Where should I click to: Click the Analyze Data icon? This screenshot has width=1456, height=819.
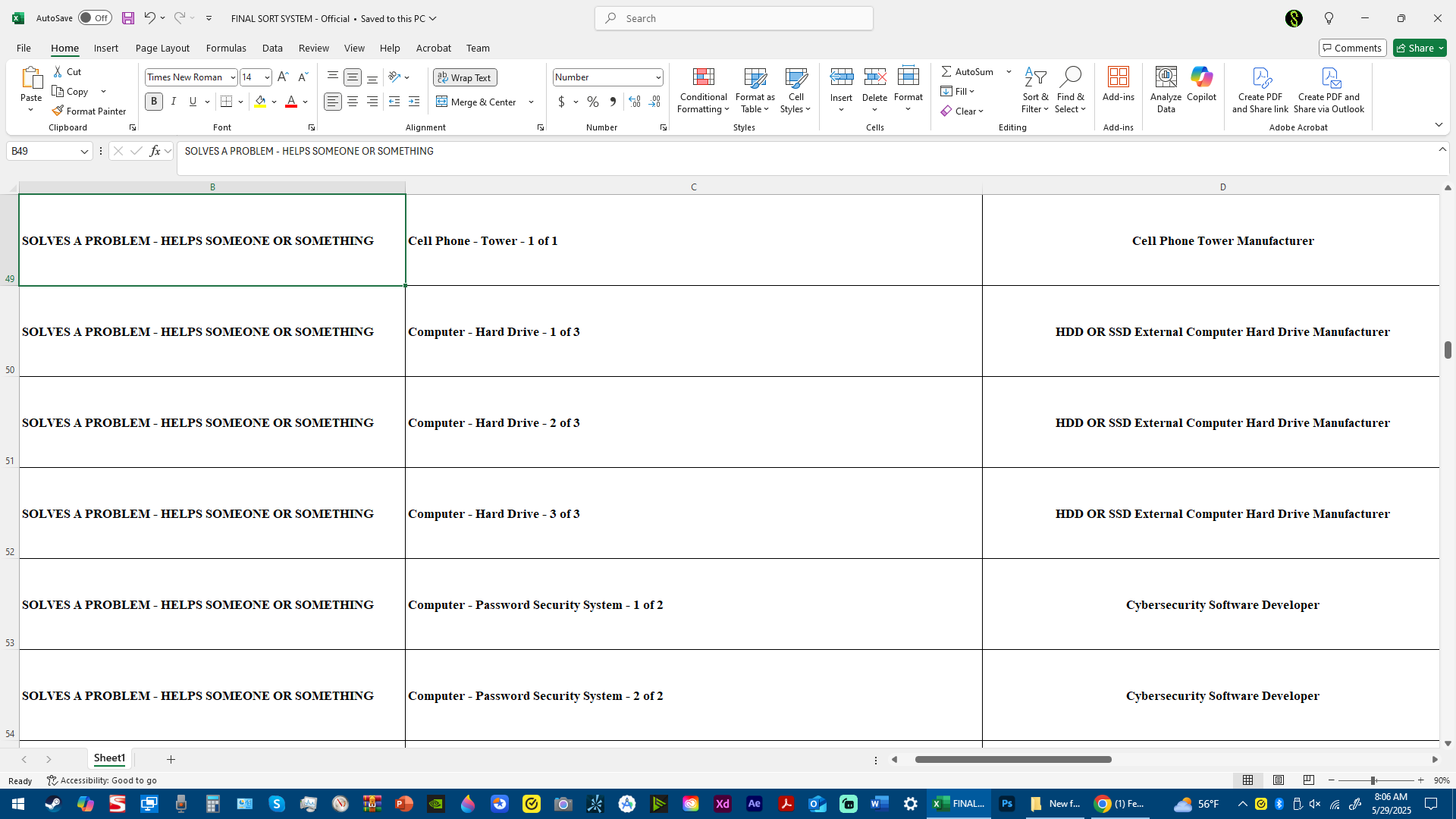[x=1166, y=77]
